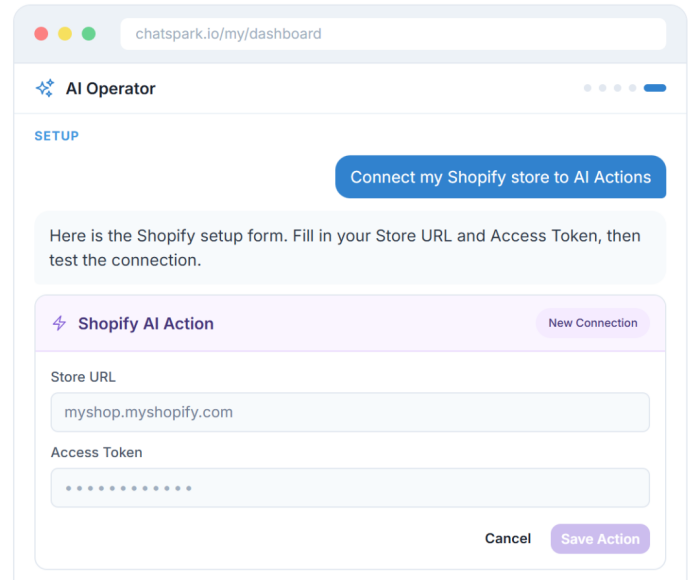The image size is (700, 580).
Task: Focus the chatspark.io/my/dashboard address bar
Action: [x=393, y=34]
